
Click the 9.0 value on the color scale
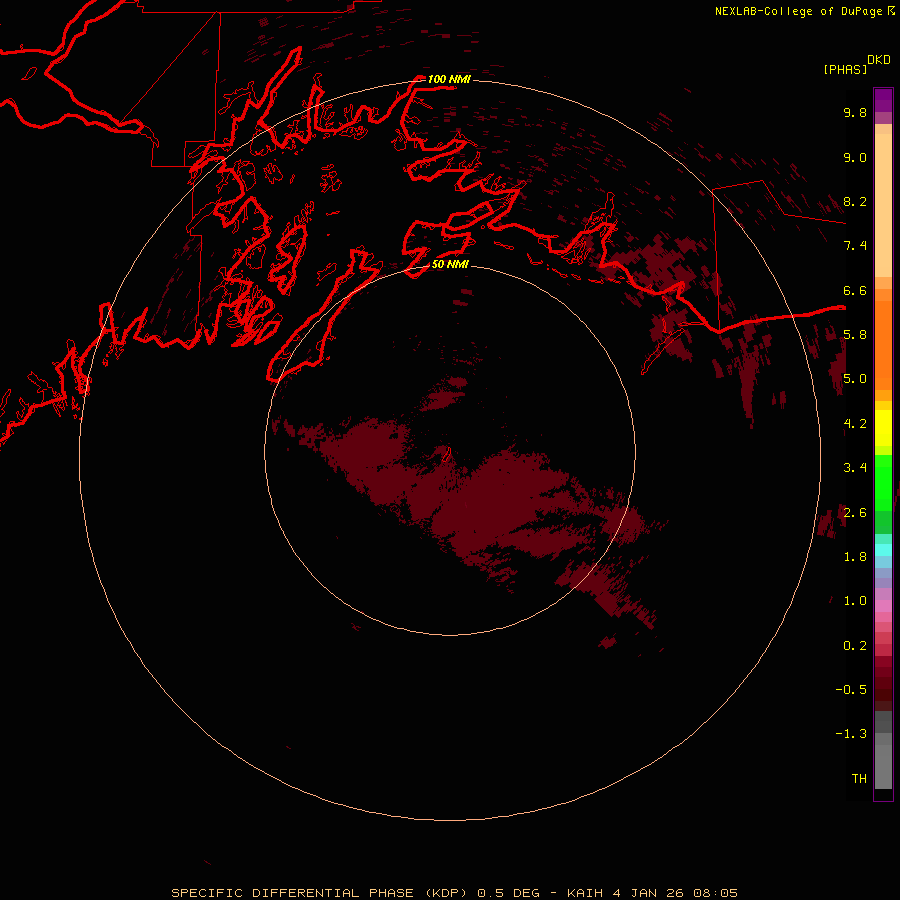(x=855, y=157)
